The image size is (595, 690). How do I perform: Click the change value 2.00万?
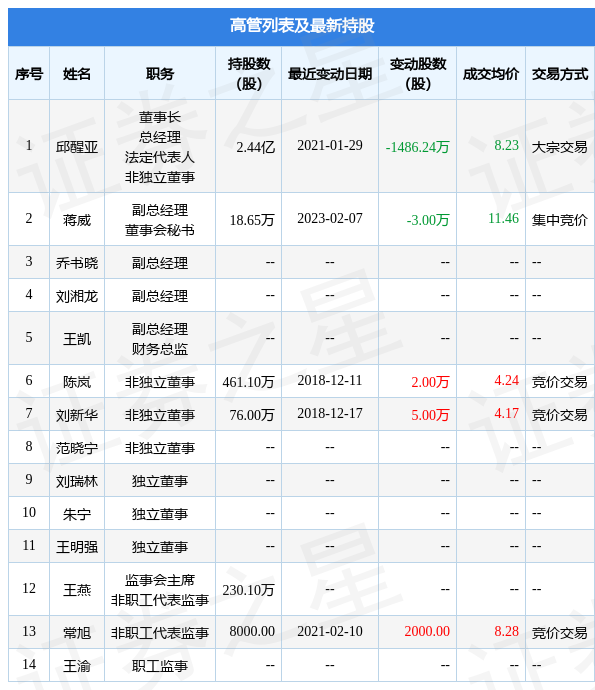[430, 382]
